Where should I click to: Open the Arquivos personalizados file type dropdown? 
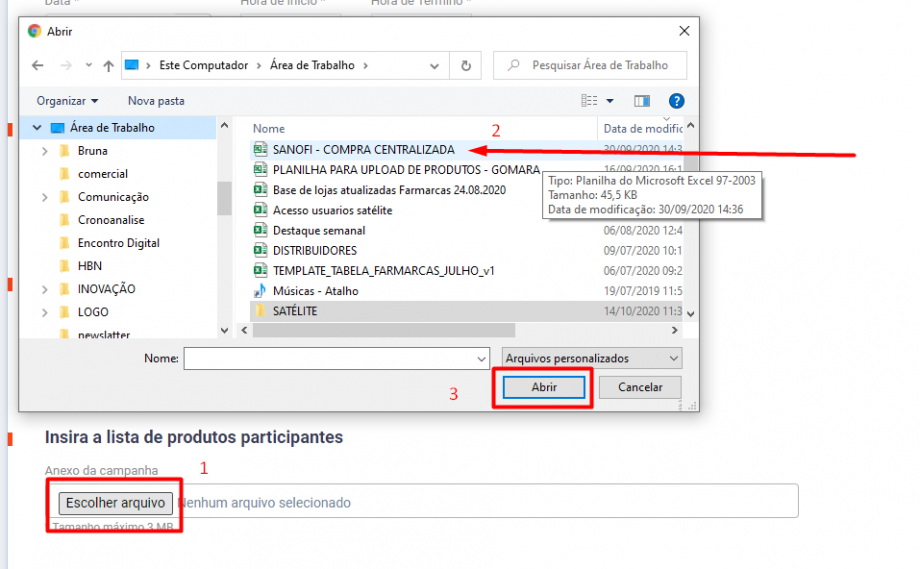pyautogui.click(x=590, y=358)
